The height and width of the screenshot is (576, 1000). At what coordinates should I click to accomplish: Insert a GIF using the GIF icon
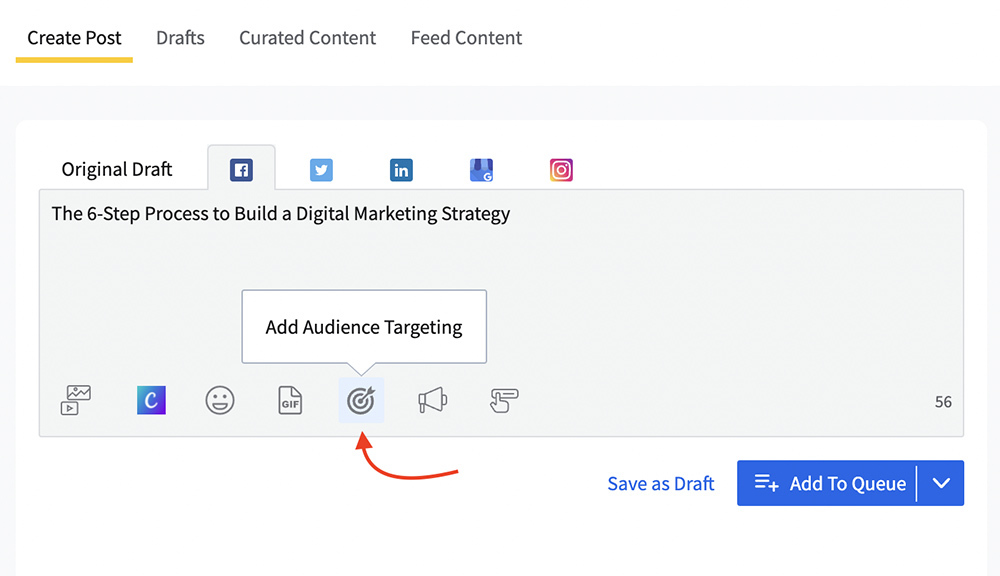coord(290,401)
